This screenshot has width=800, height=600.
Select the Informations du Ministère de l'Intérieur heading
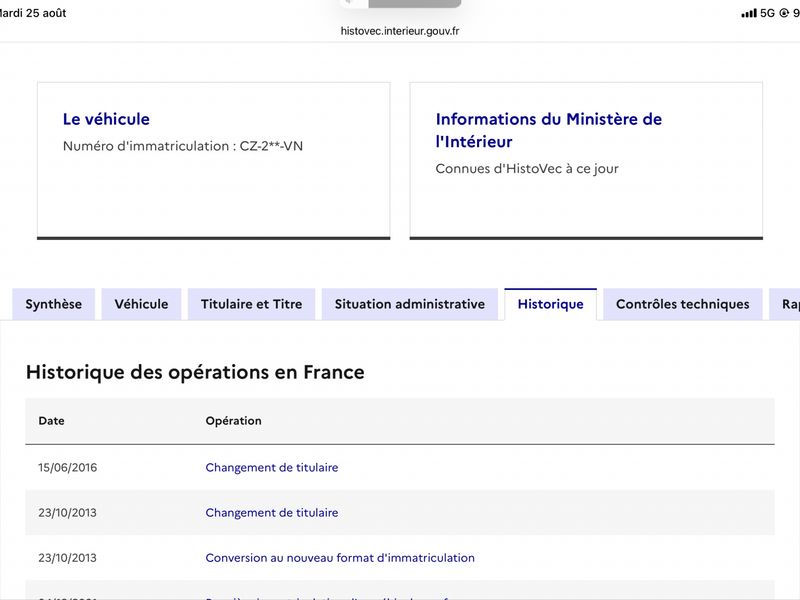548,130
